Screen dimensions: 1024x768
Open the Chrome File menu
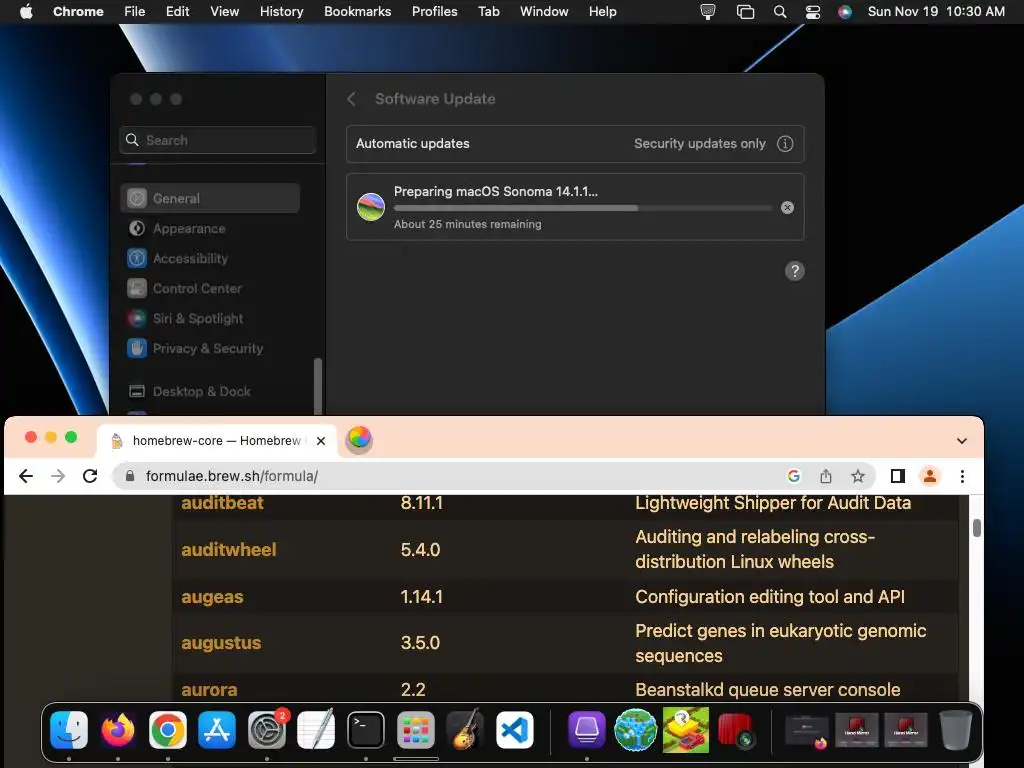click(x=135, y=12)
